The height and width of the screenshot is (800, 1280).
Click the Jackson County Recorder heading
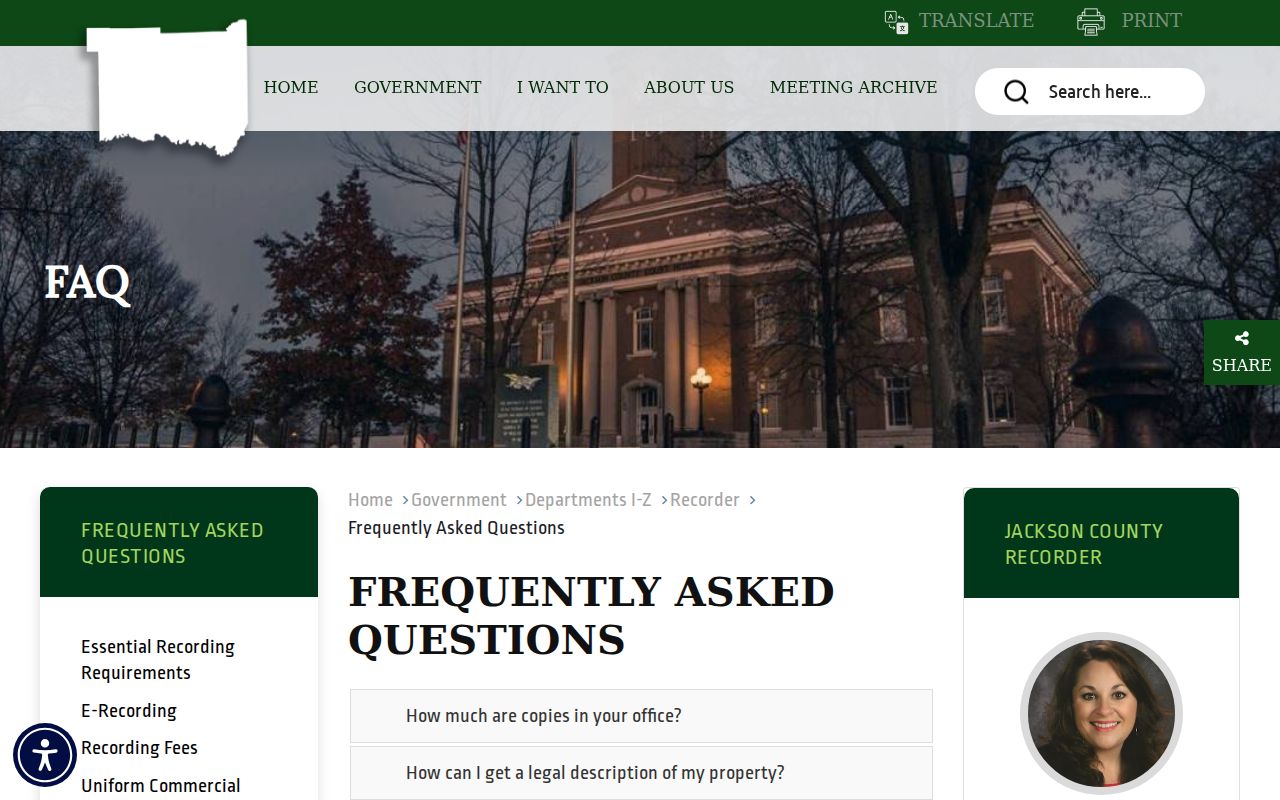pyautogui.click(x=1084, y=544)
